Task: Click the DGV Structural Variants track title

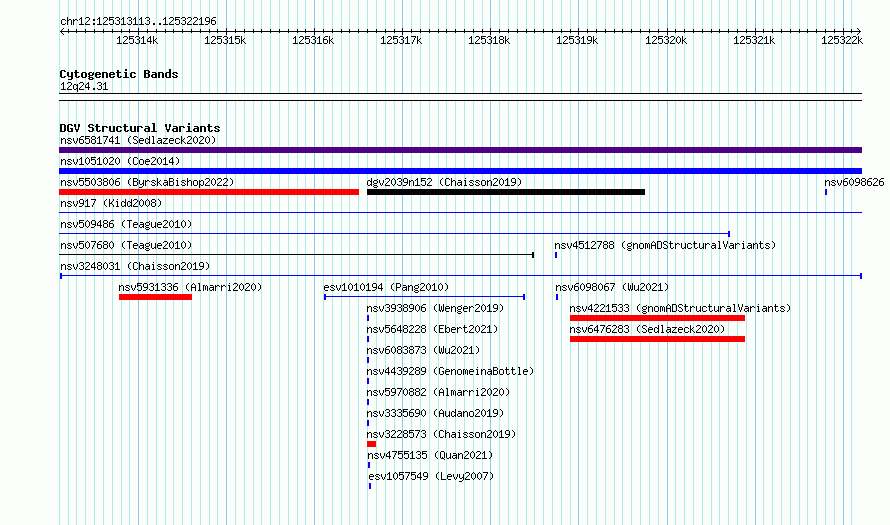Action: [x=140, y=128]
